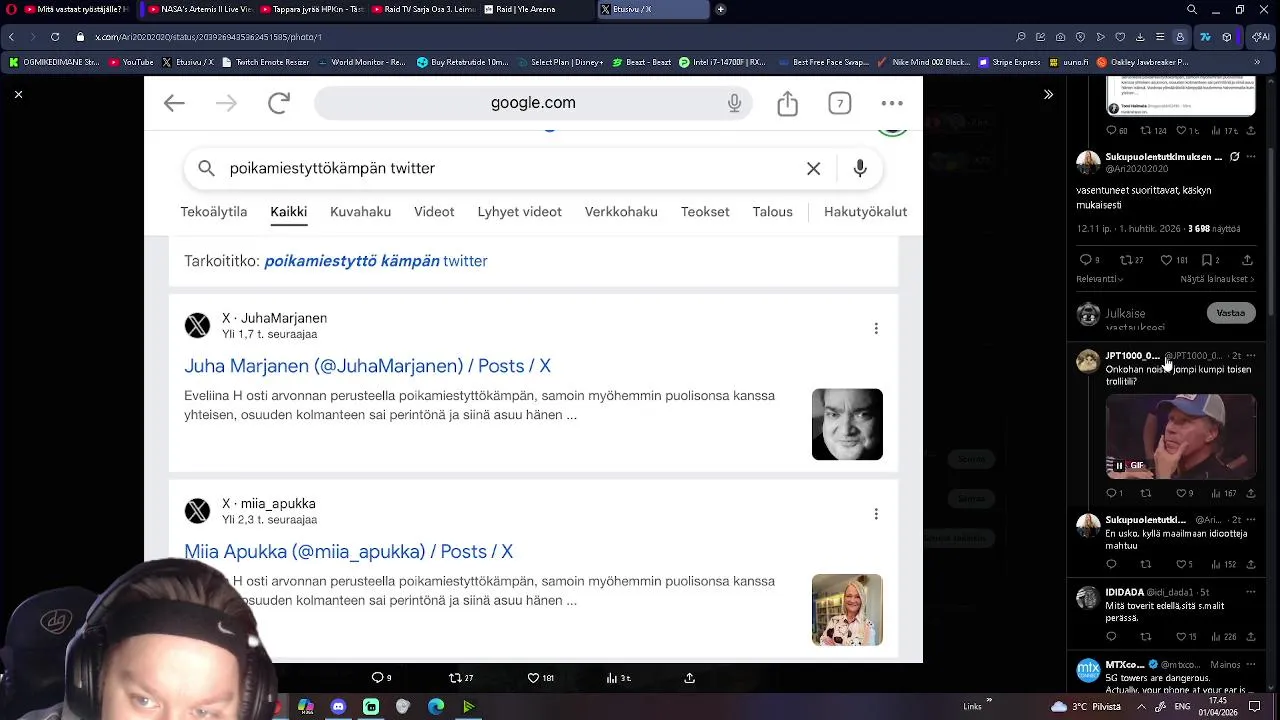Repost icon in photo viewer bottom bar

tap(455, 678)
